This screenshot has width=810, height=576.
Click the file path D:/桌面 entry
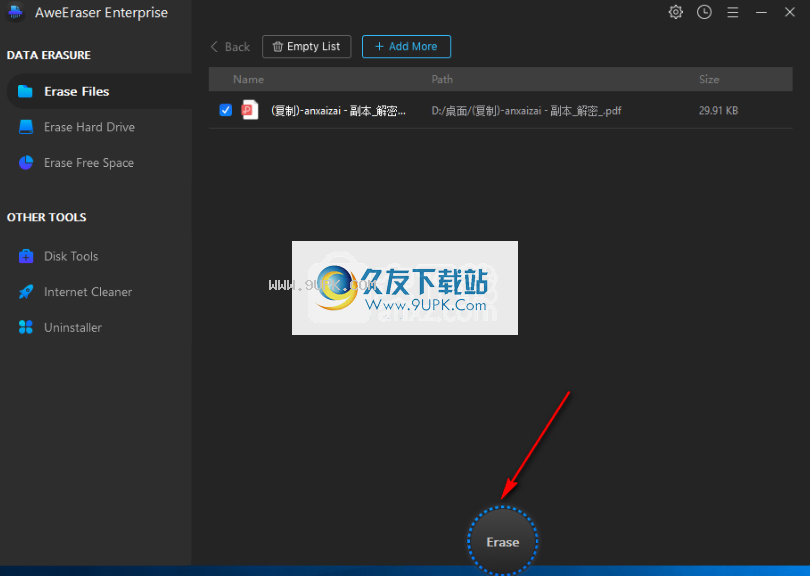click(526, 111)
